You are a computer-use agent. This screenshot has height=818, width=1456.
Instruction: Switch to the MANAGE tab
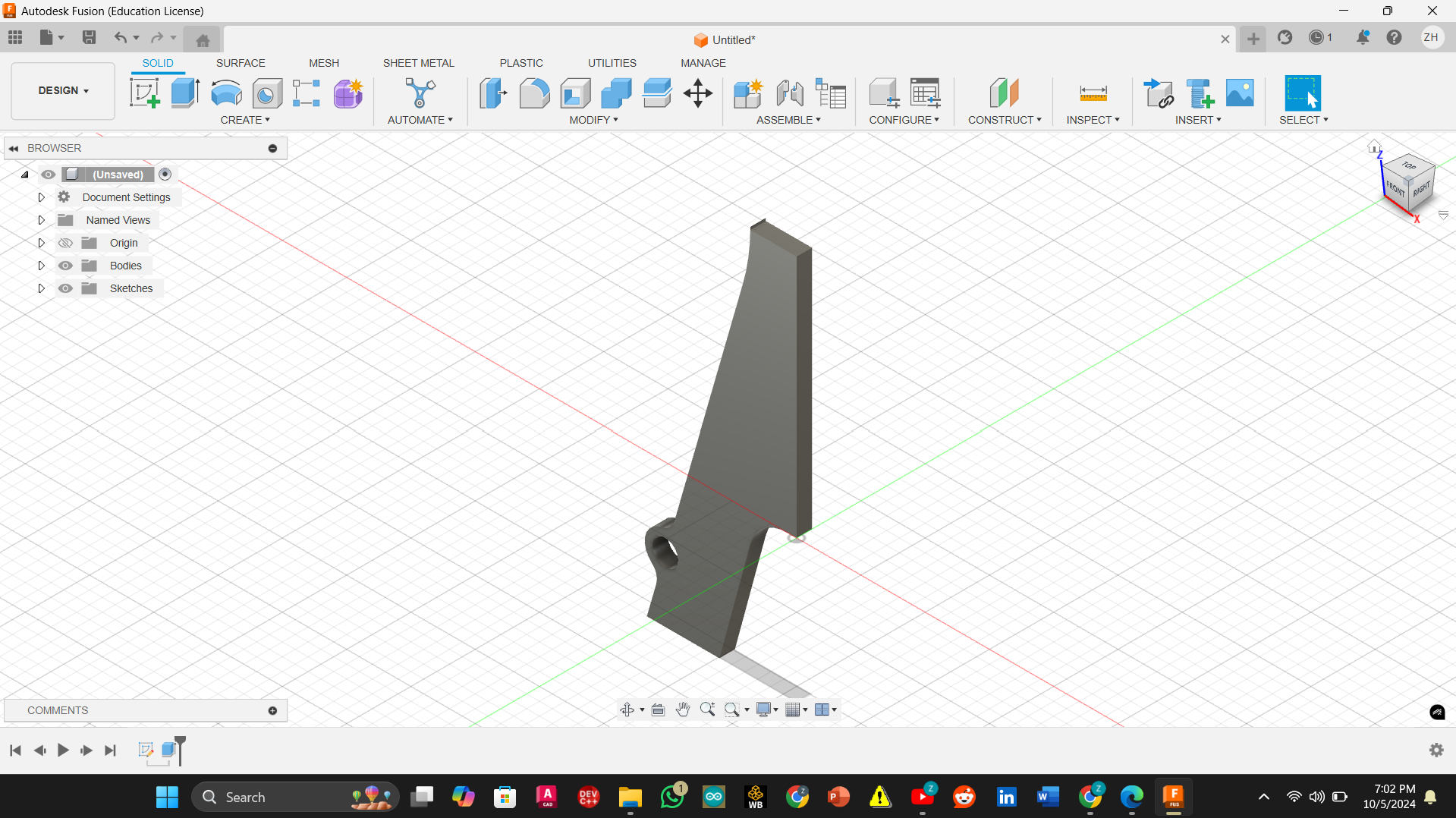click(703, 63)
